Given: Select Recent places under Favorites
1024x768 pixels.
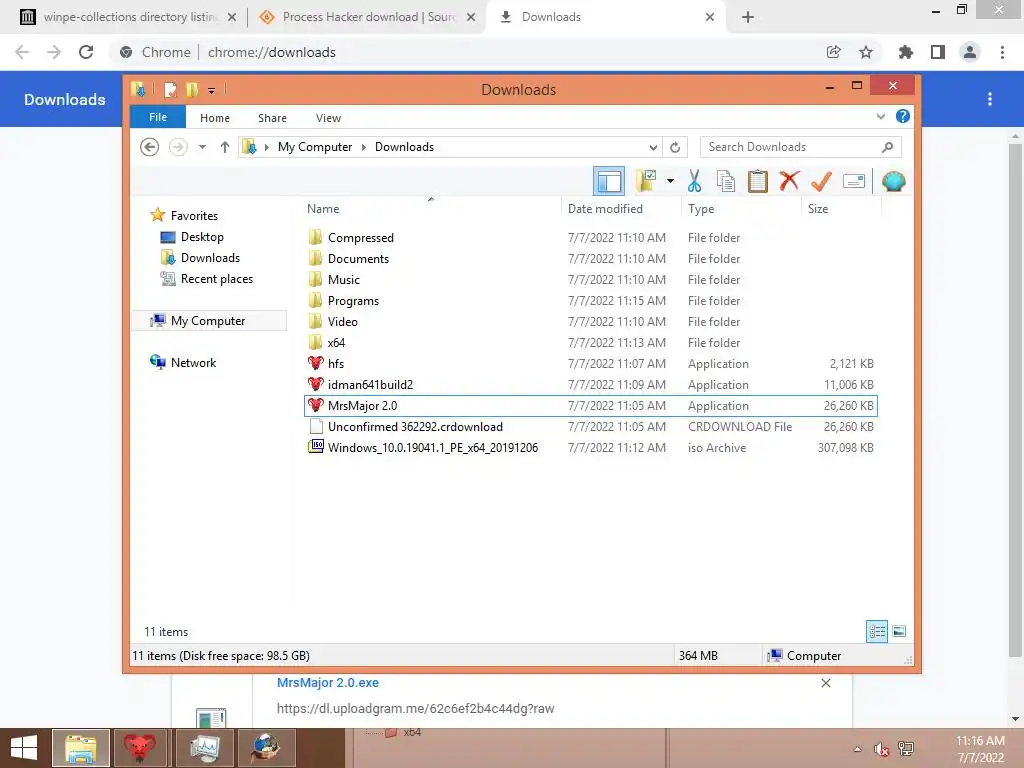Looking at the screenshot, I should point(216,279).
